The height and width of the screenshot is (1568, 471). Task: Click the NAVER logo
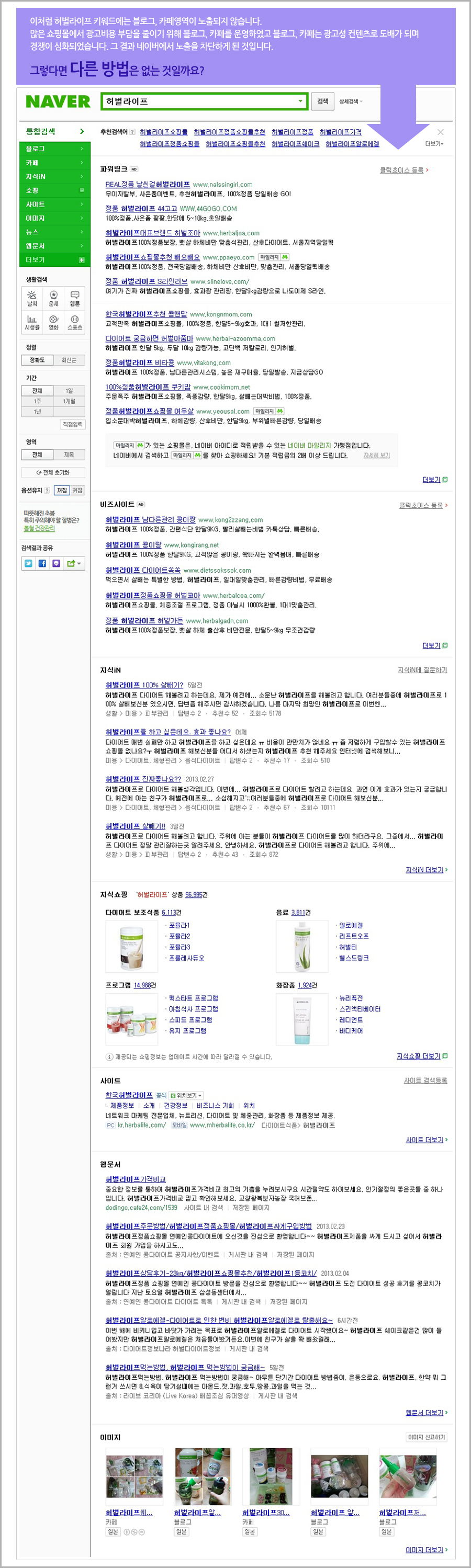[x=58, y=101]
